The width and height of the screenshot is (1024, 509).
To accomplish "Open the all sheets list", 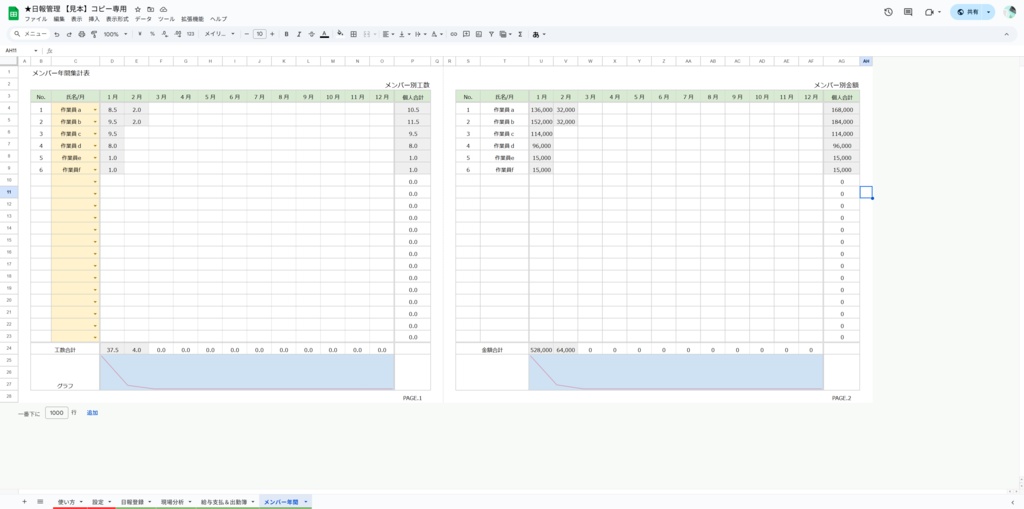I will 40,501.
